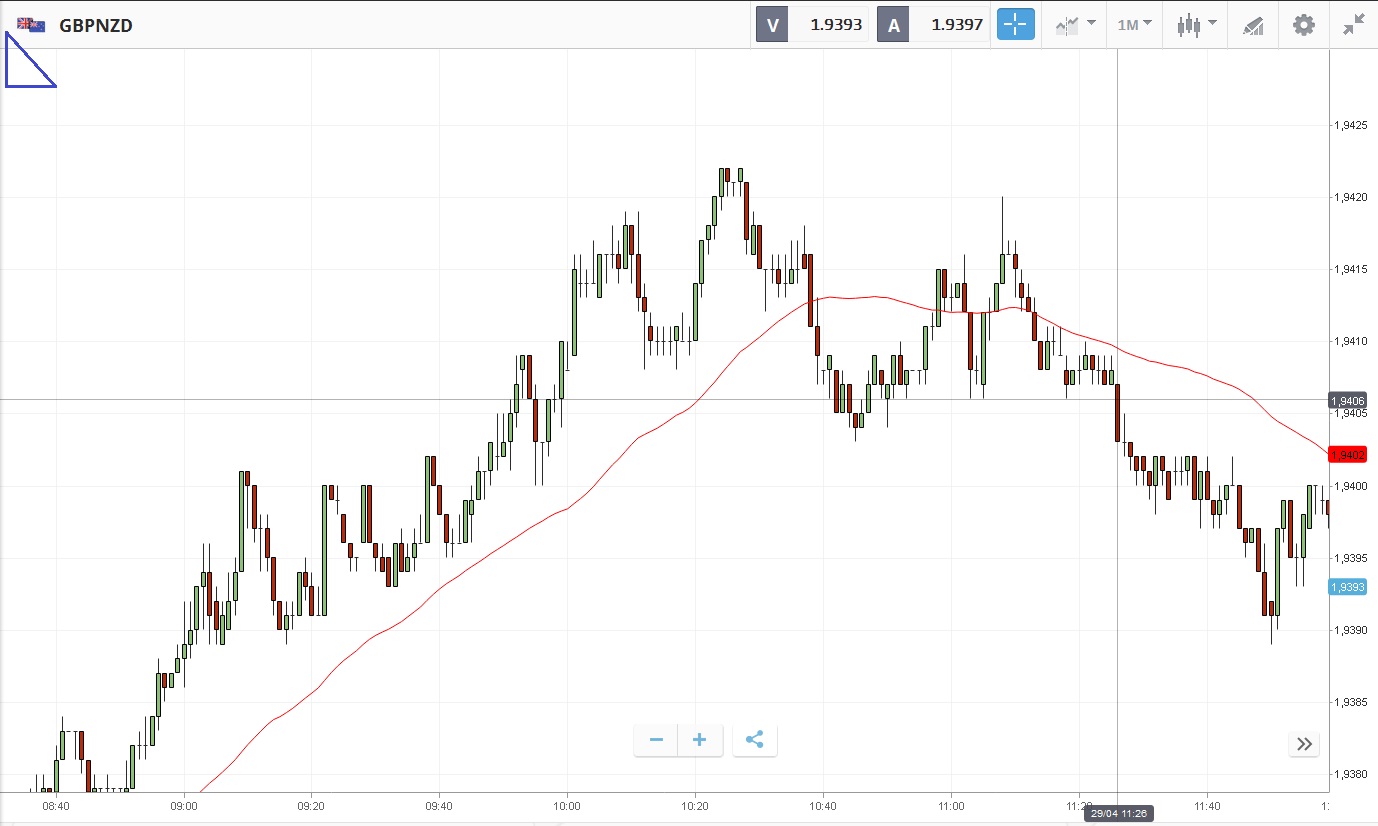1378x826 pixels.
Task: Zoom out with the minus button
Action: 656,740
